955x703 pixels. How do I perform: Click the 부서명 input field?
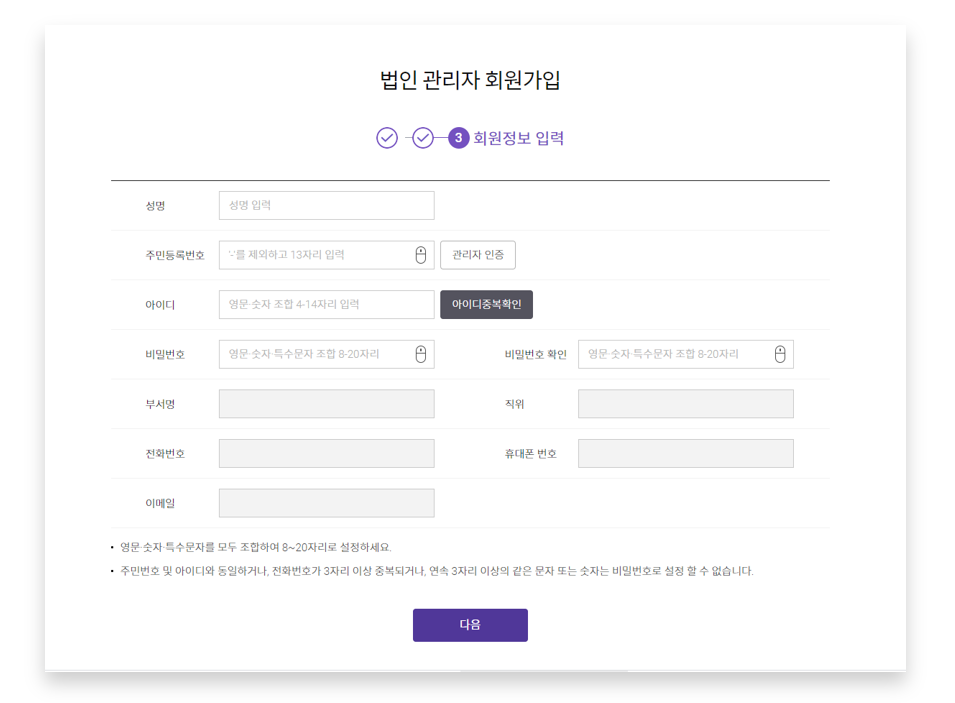click(326, 404)
